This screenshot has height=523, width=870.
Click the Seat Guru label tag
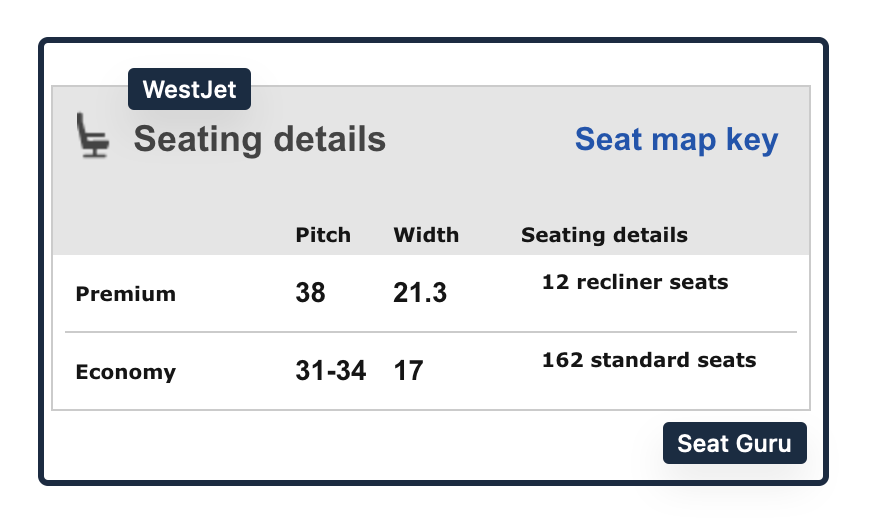(734, 443)
